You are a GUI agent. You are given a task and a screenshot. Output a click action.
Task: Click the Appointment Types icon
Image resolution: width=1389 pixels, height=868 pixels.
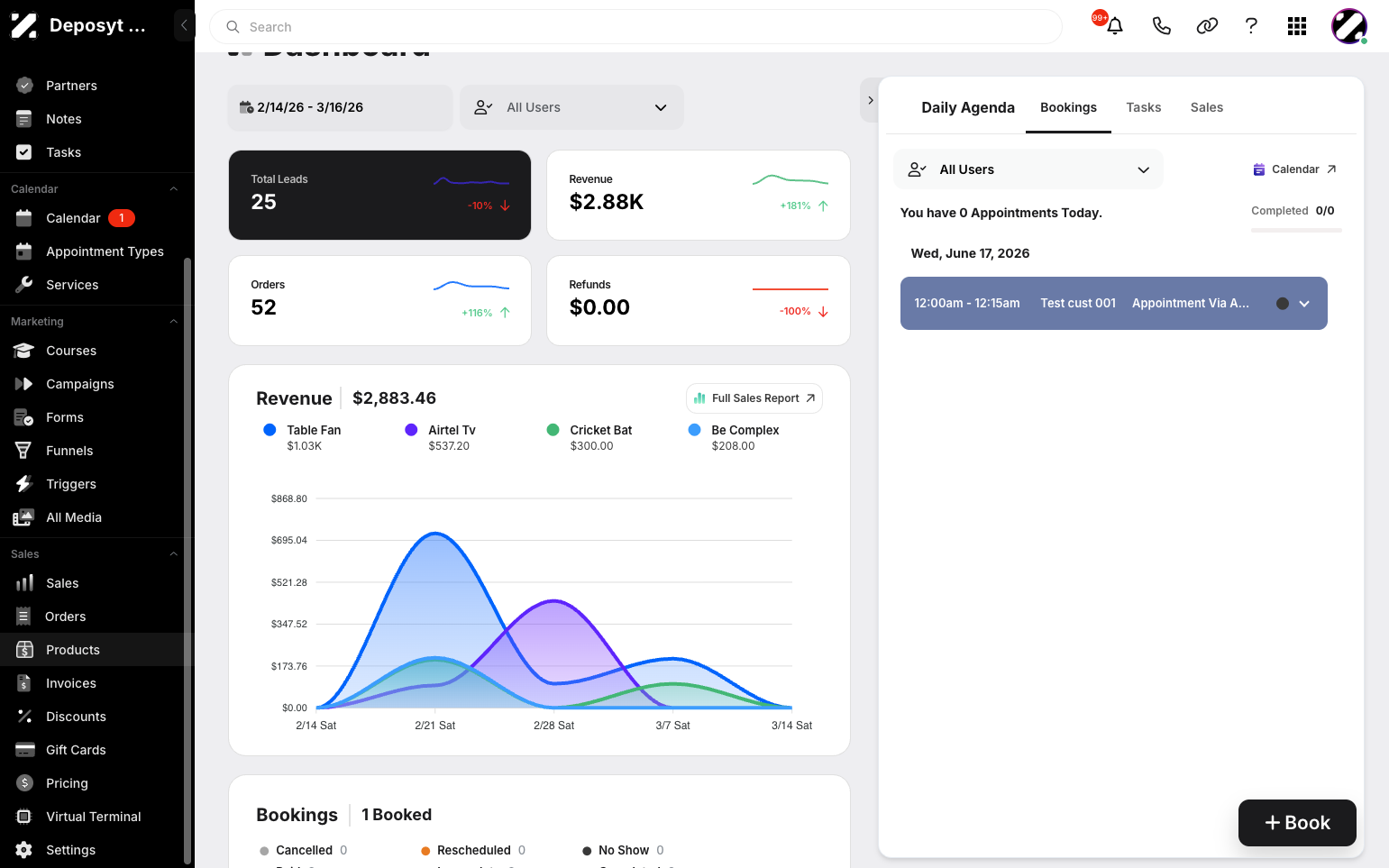pos(24,251)
